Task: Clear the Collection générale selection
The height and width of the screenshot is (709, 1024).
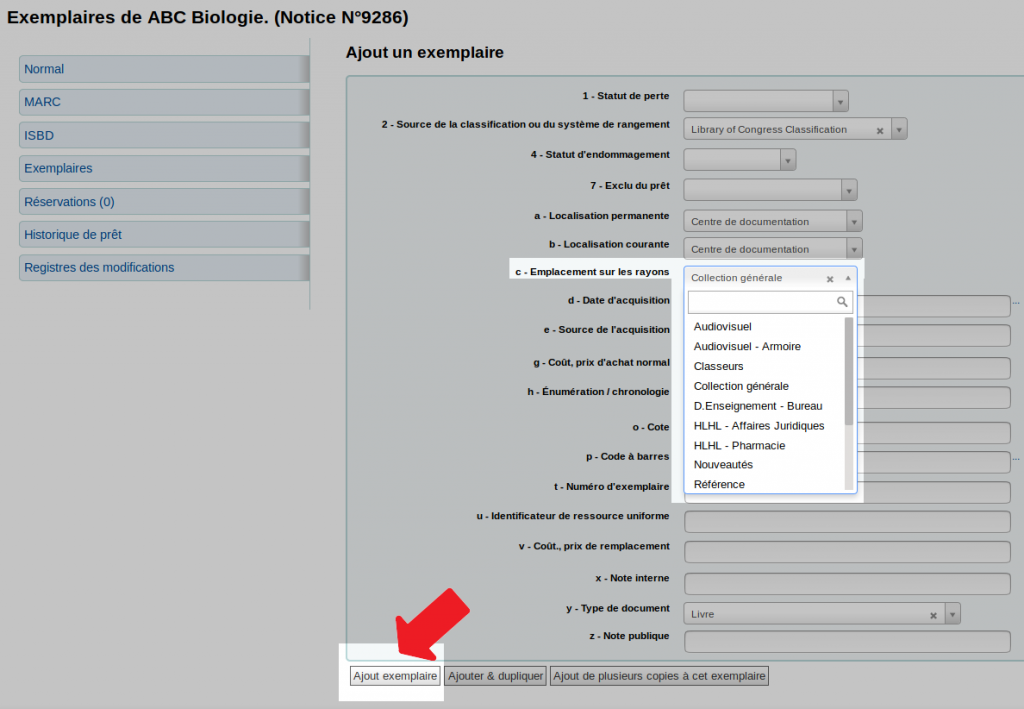Action: (830, 279)
